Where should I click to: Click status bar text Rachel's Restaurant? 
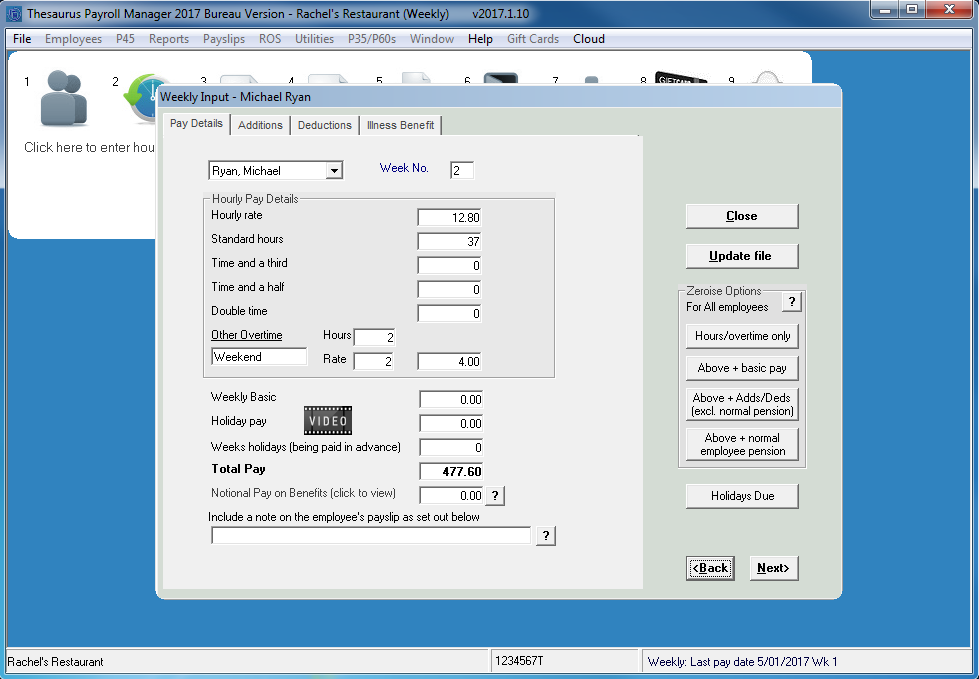pos(56,662)
